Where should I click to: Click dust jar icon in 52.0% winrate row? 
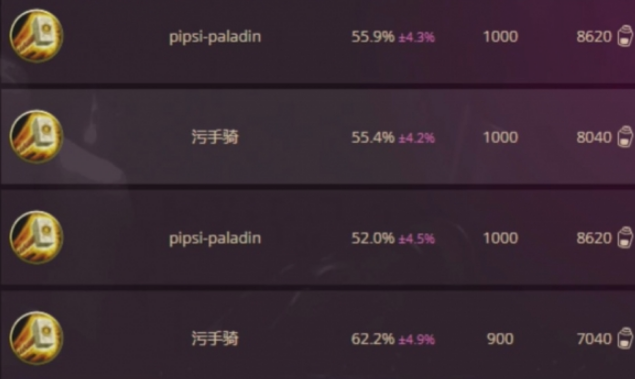click(x=625, y=237)
